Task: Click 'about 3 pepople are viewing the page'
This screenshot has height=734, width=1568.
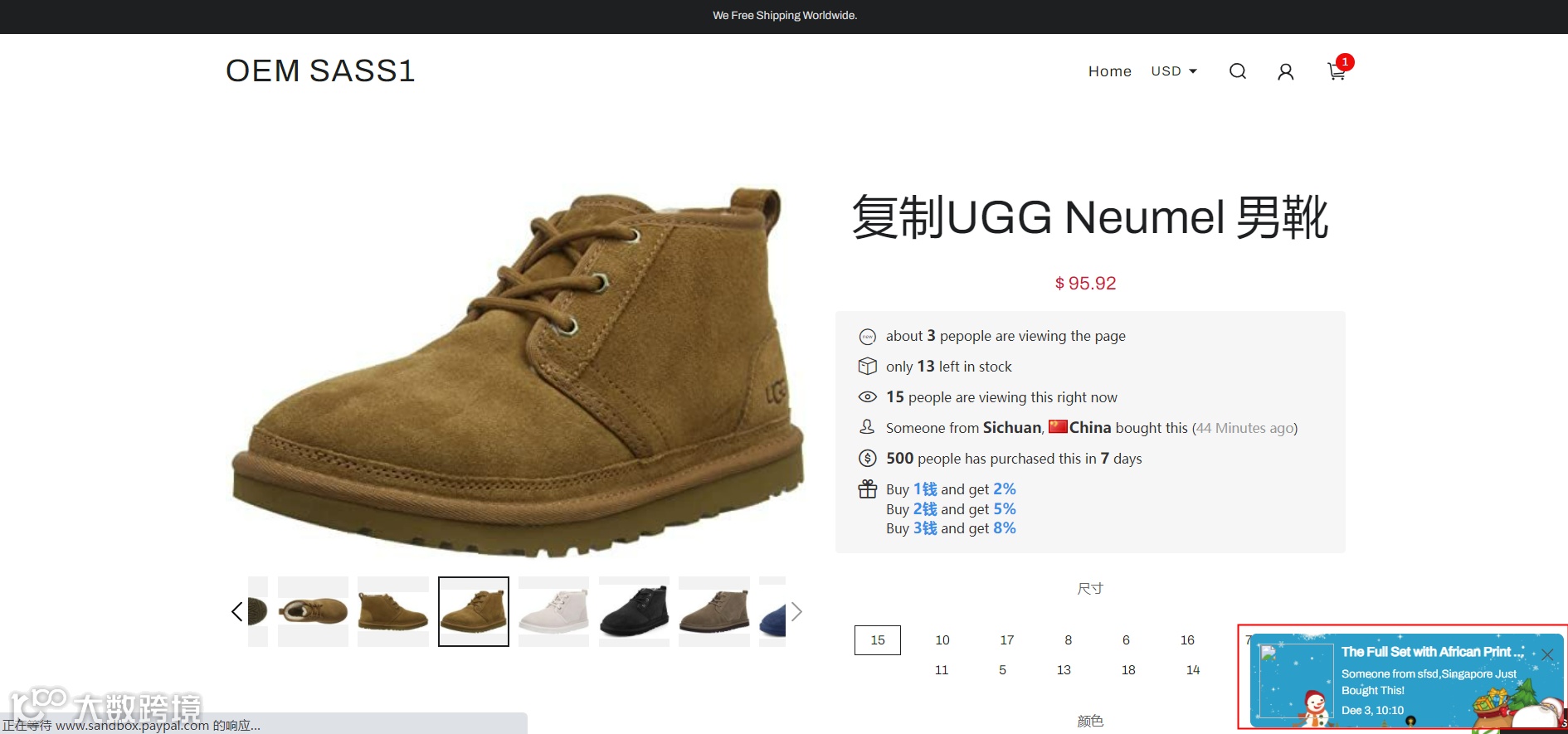Action: 1006,336
